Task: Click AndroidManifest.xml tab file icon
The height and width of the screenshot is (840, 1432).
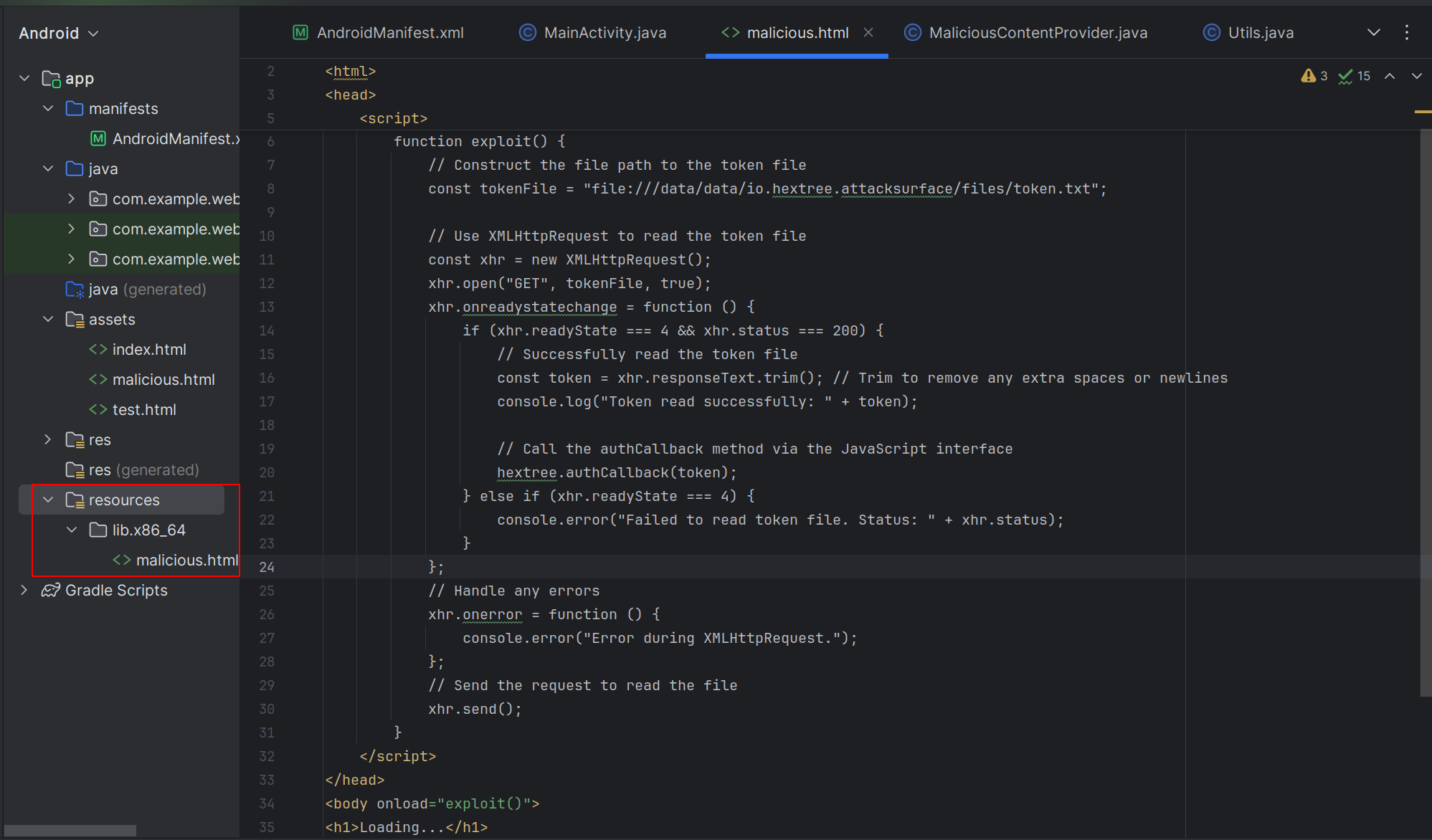Action: point(300,32)
